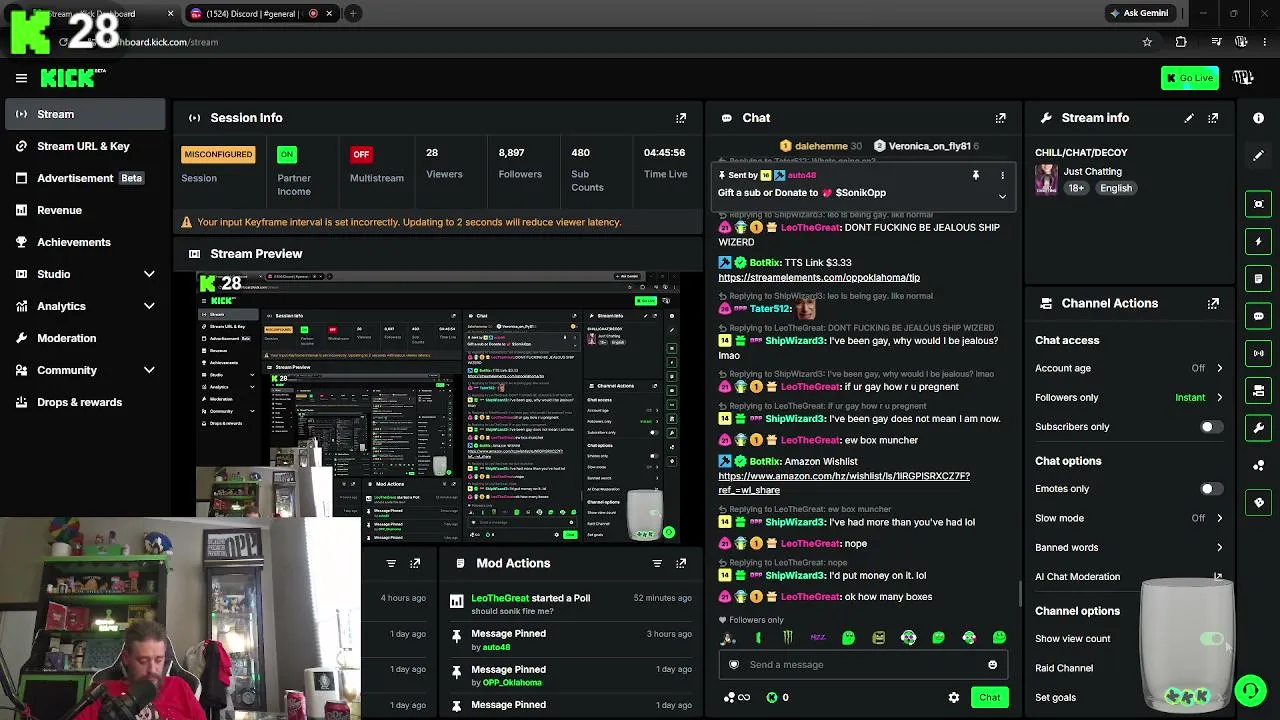Select Stream in the sidebar
The height and width of the screenshot is (720, 1280).
pyautogui.click(x=85, y=114)
